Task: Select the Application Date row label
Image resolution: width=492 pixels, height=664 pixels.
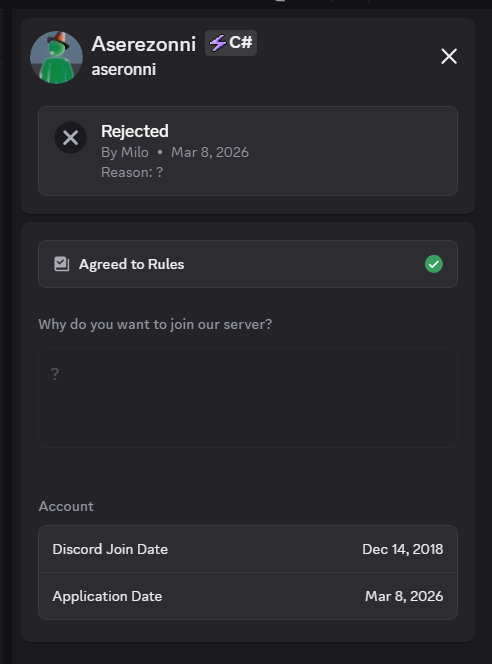Action: click(107, 596)
